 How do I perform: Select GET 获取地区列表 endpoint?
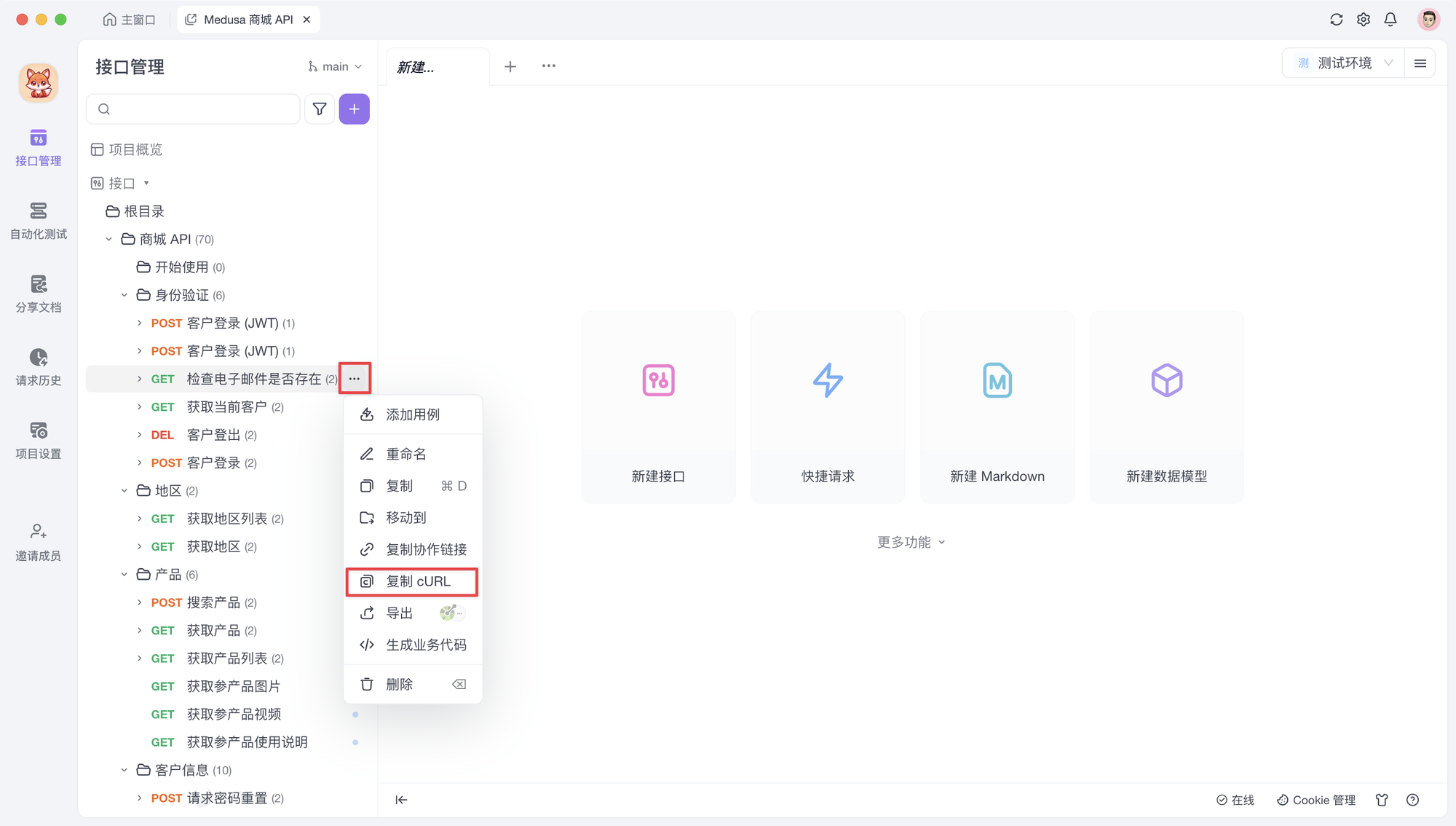coord(217,519)
